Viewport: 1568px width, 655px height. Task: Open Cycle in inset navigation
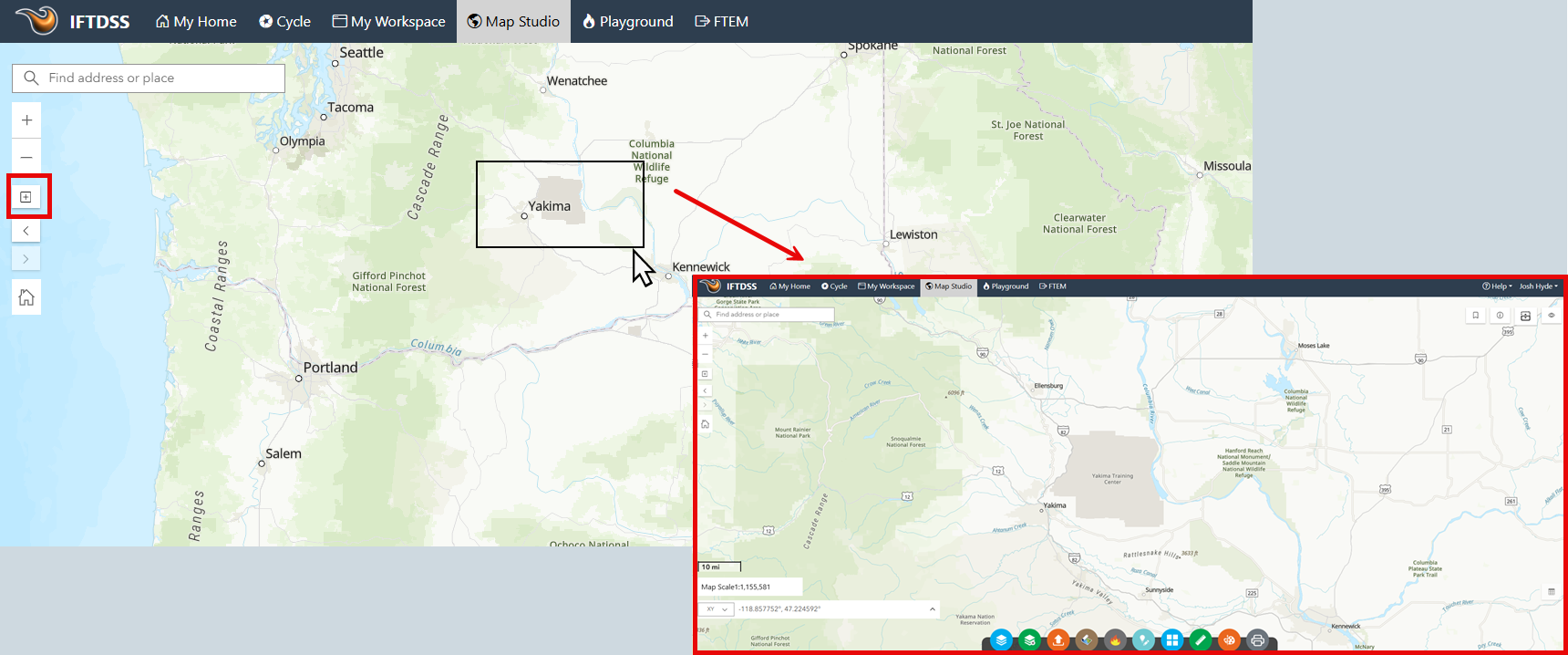coord(834,286)
